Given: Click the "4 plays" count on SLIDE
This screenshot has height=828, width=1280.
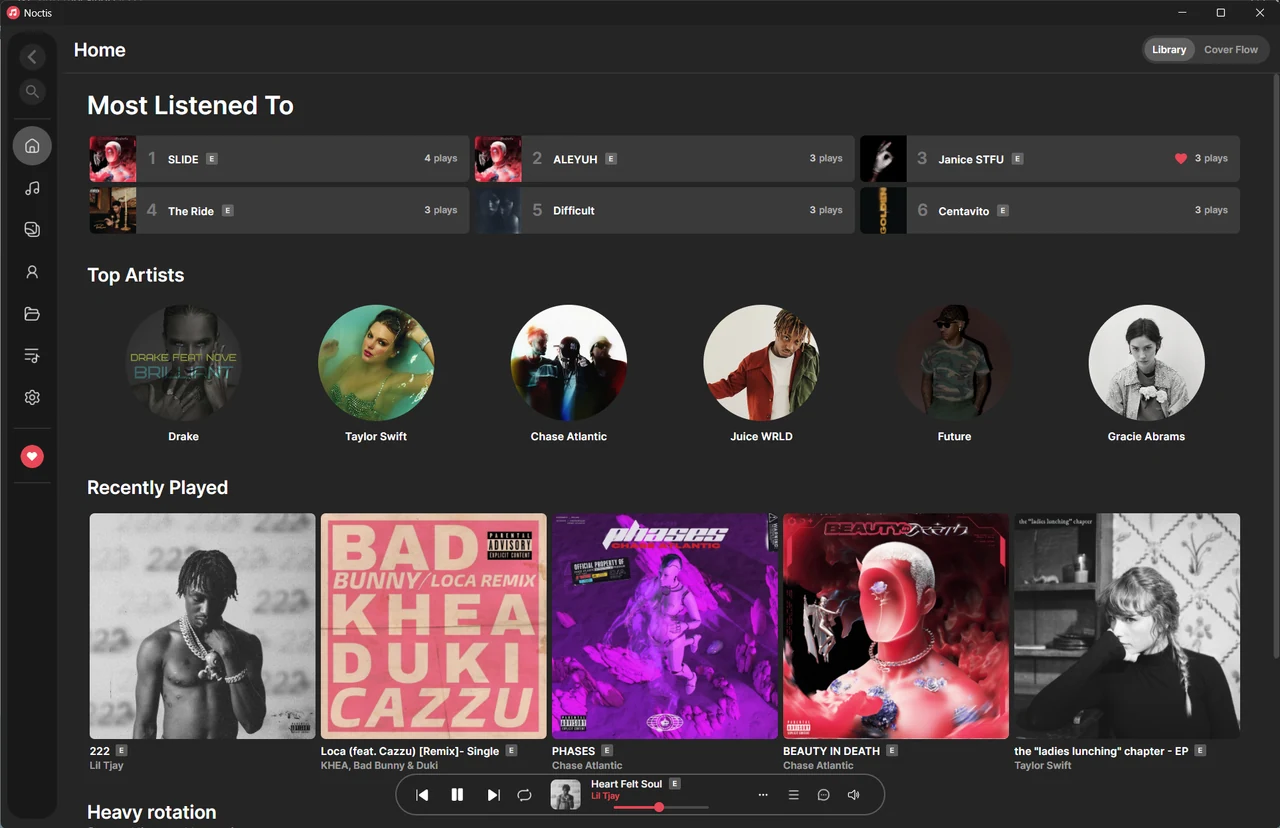Looking at the screenshot, I should click(x=441, y=158).
